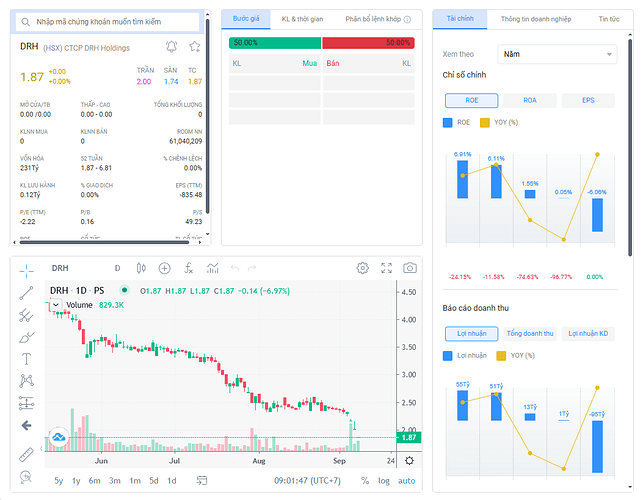Toggle chart fullscreen mode

point(387,268)
